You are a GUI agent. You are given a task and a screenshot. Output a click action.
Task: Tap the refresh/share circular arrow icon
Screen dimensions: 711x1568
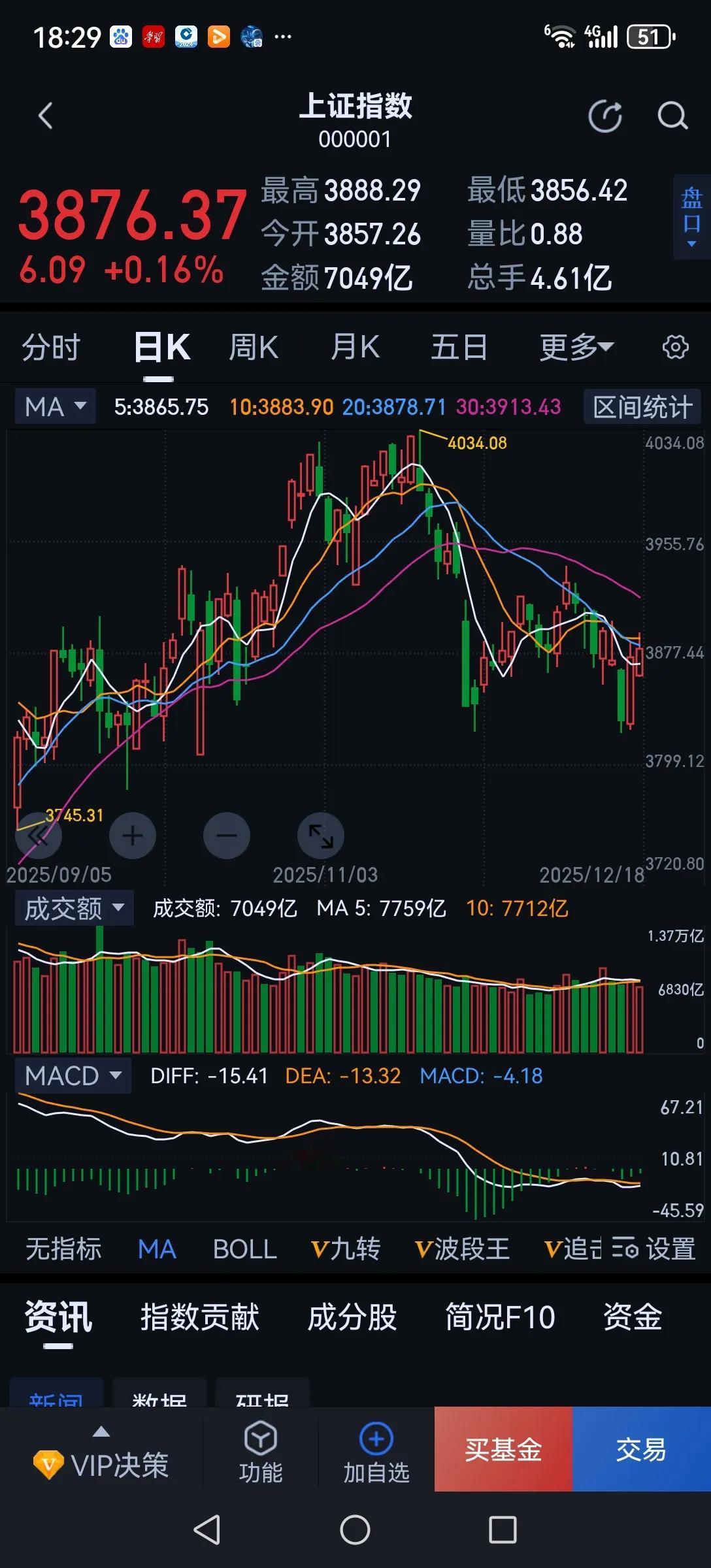(x=605, y=116)
